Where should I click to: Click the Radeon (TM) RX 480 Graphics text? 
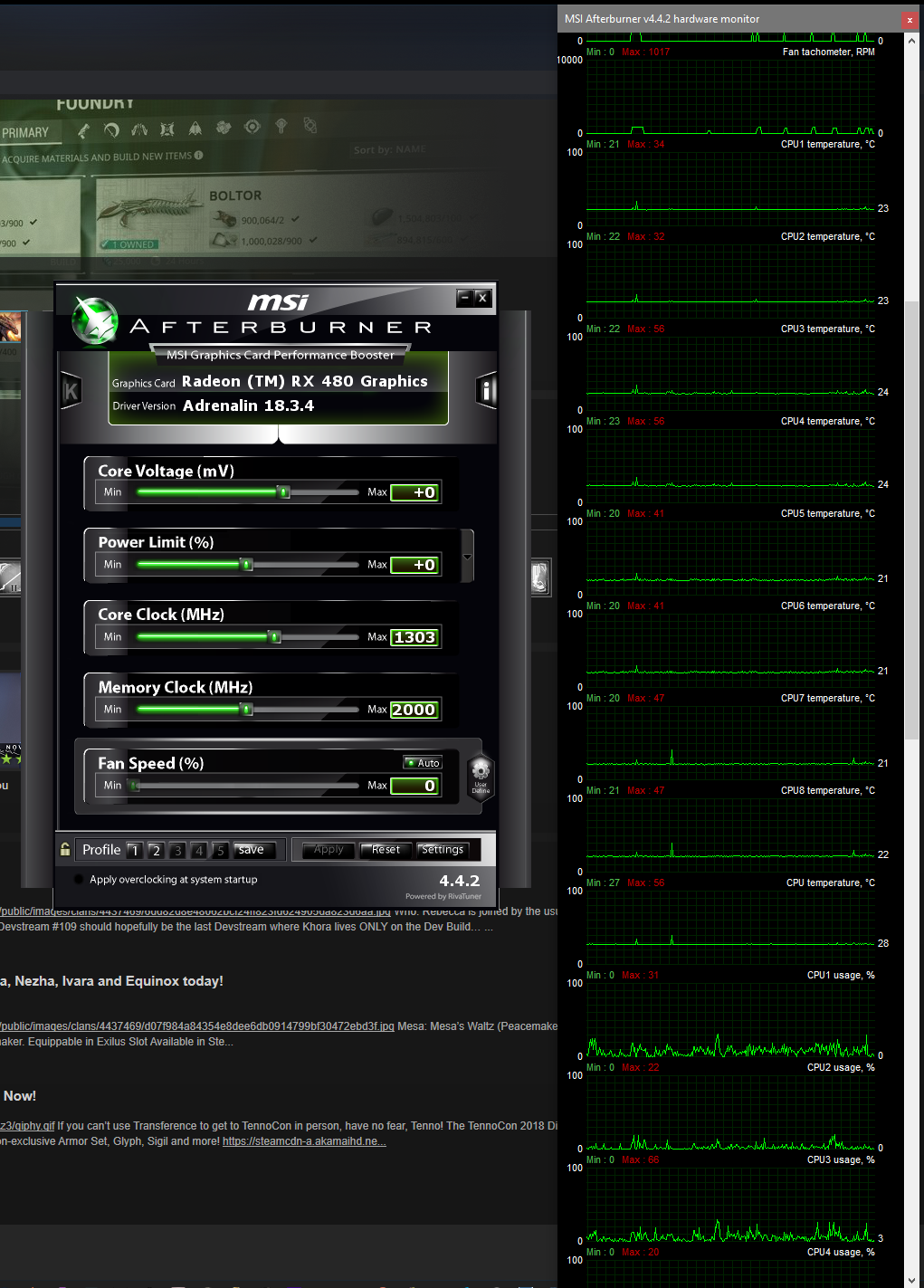305,381
